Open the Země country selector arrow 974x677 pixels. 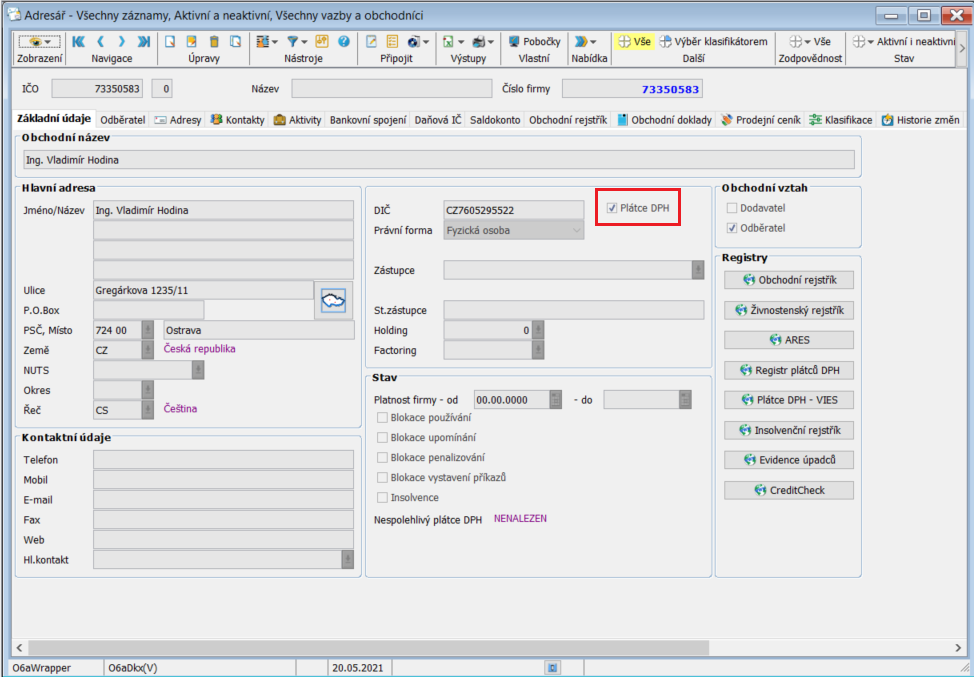tap(147, 350)
